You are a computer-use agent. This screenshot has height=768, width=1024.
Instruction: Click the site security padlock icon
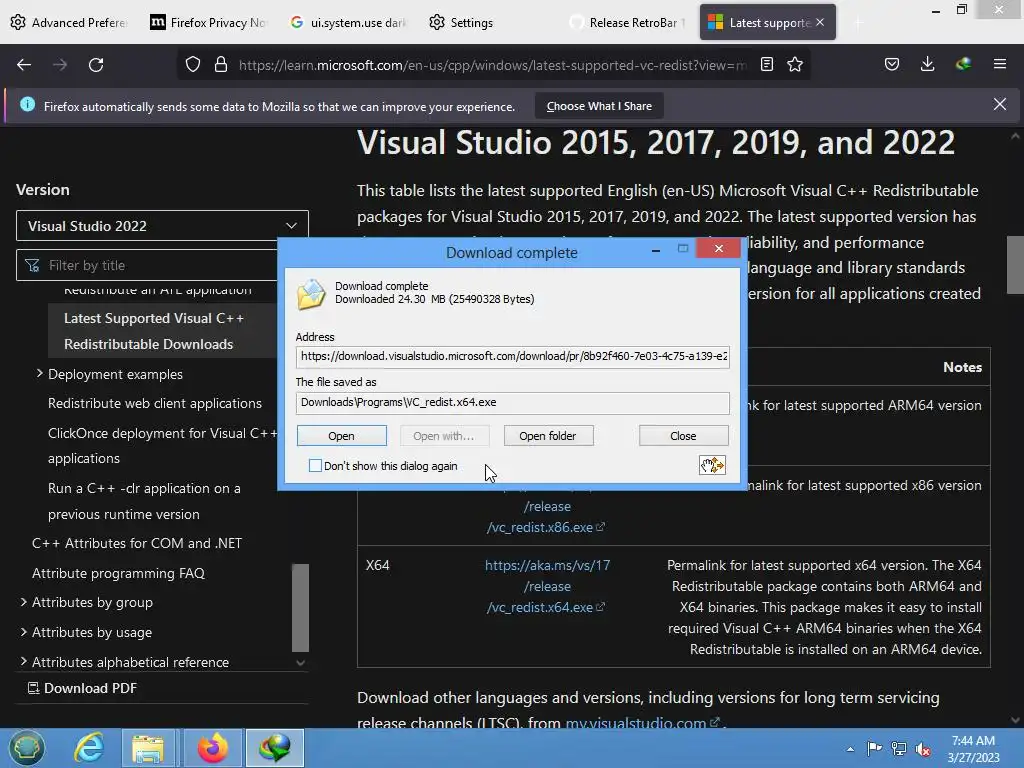coord(221,65)
